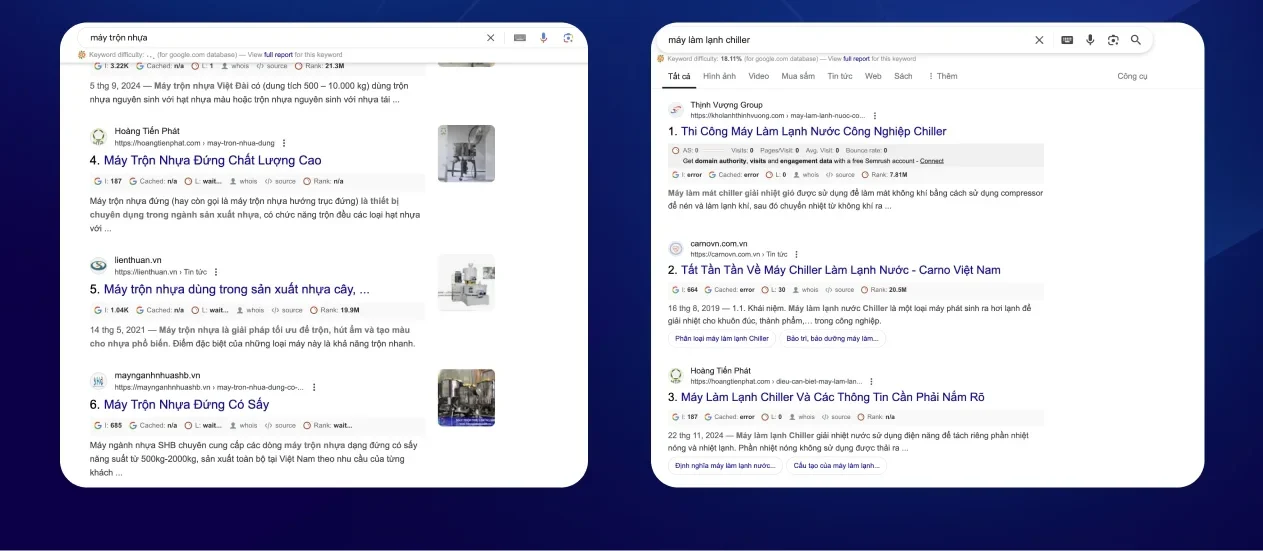Open more options for lienthuan.vn result
The width and height of the screenshot is (1263, 551).
pyautogui.click(x=216, y=272)
